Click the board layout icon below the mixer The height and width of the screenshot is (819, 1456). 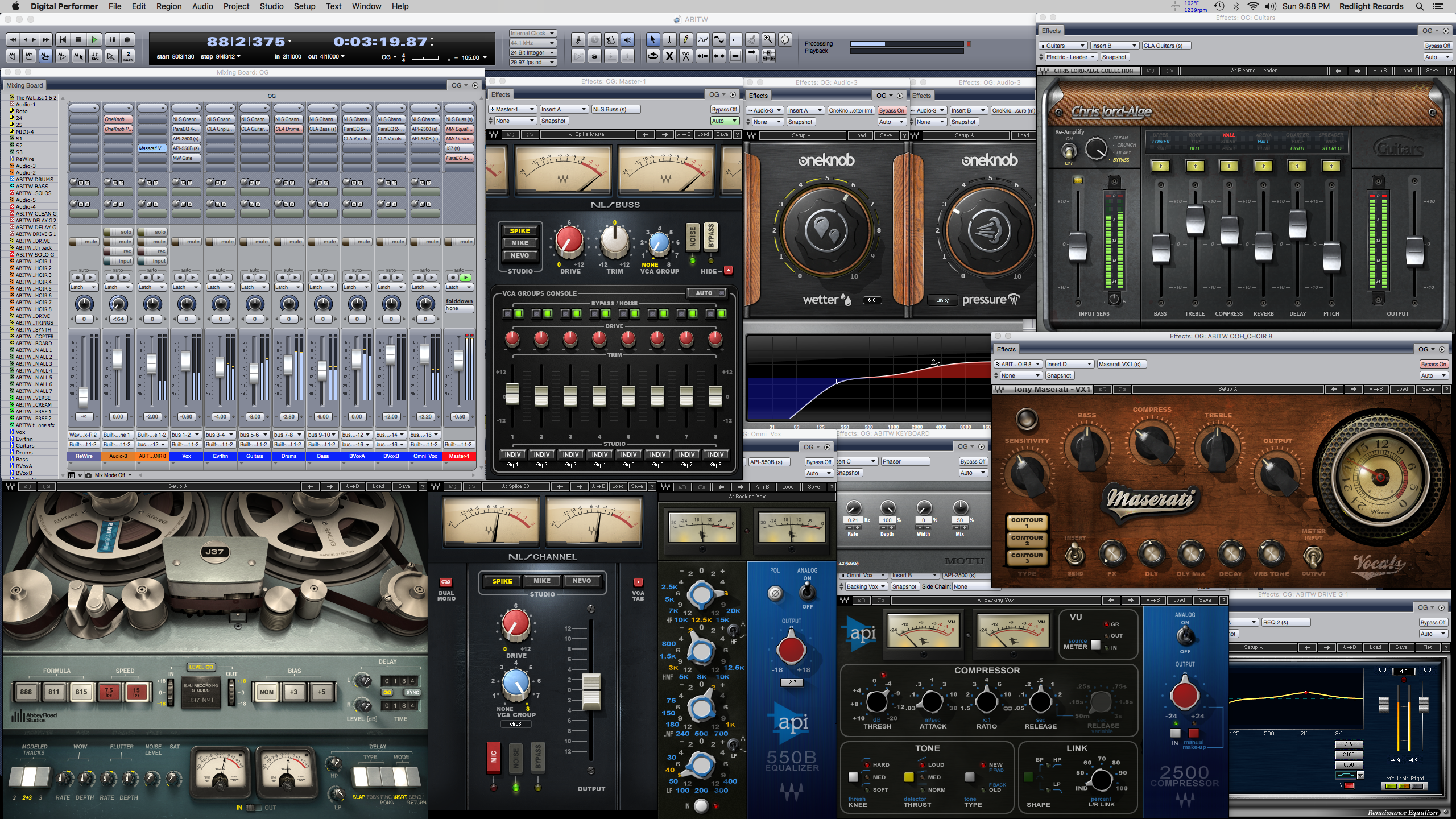(x=71, y=475)
